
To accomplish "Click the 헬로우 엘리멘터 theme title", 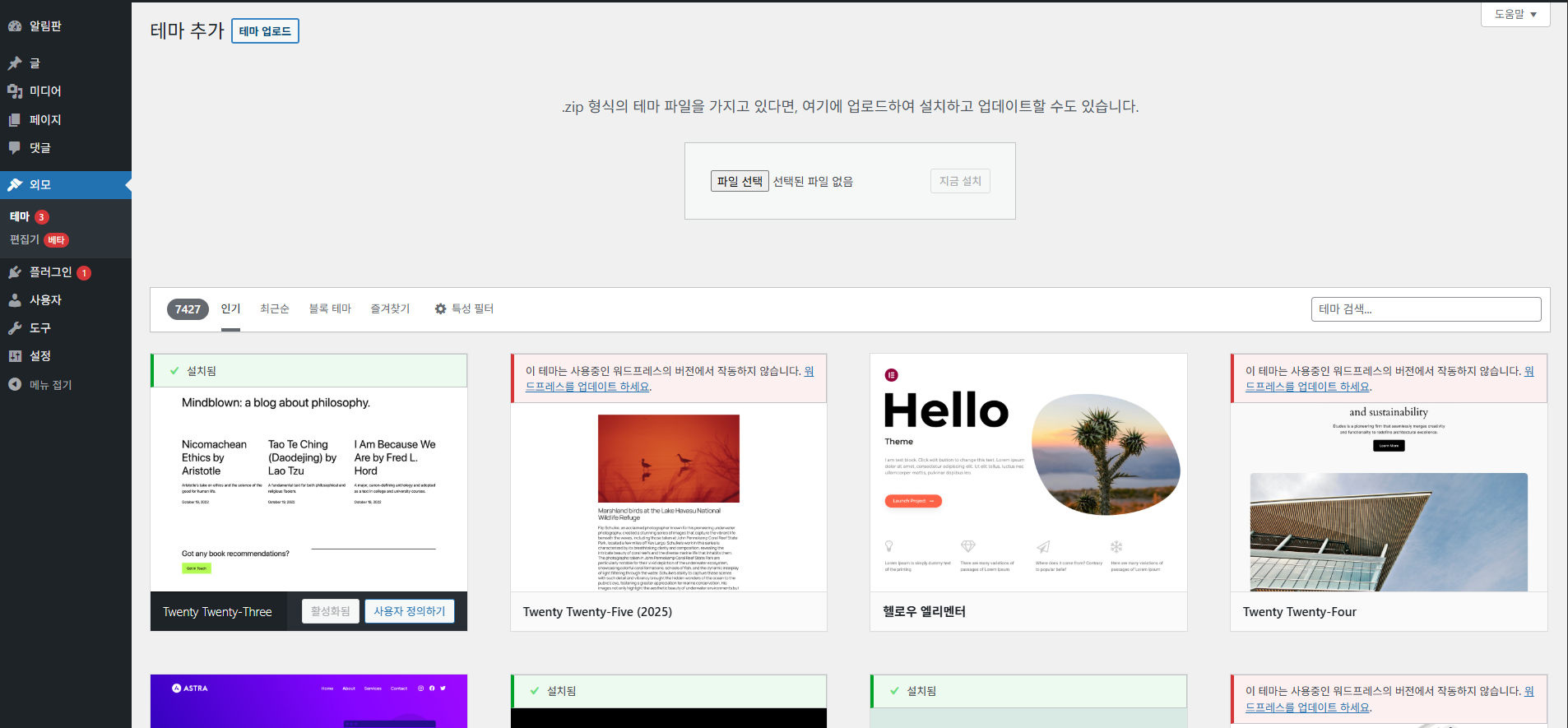I will (x=924, y=612).
